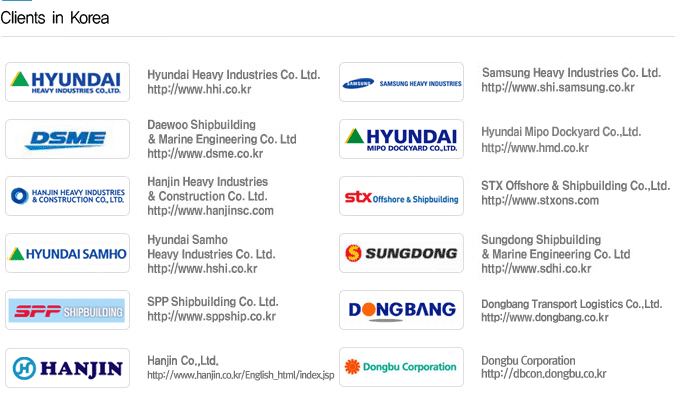Select 'Hyundai Mipo Dockyard Co.,Ltd.' text

[561, 132]
